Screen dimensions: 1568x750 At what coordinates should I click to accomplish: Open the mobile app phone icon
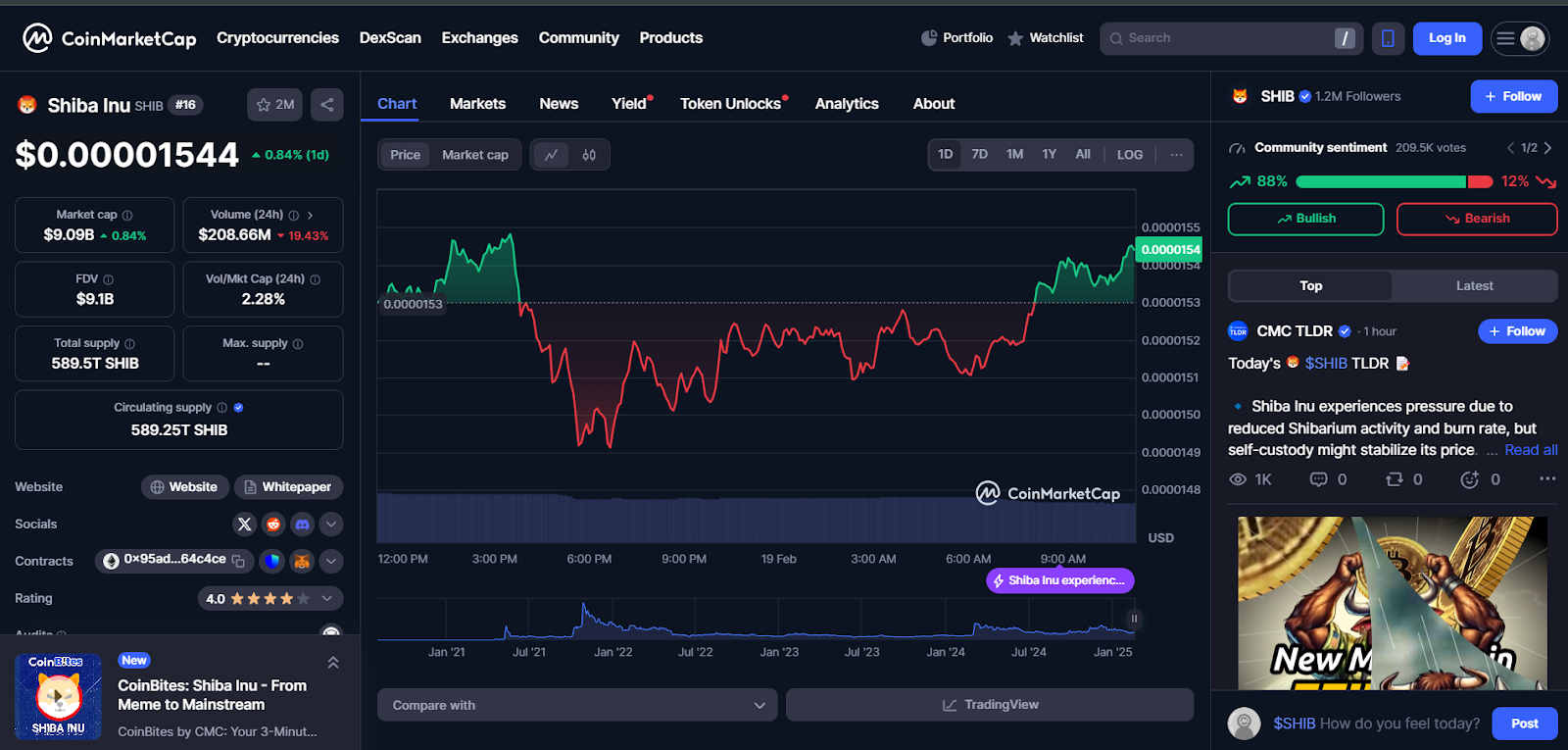(1388, 38)
